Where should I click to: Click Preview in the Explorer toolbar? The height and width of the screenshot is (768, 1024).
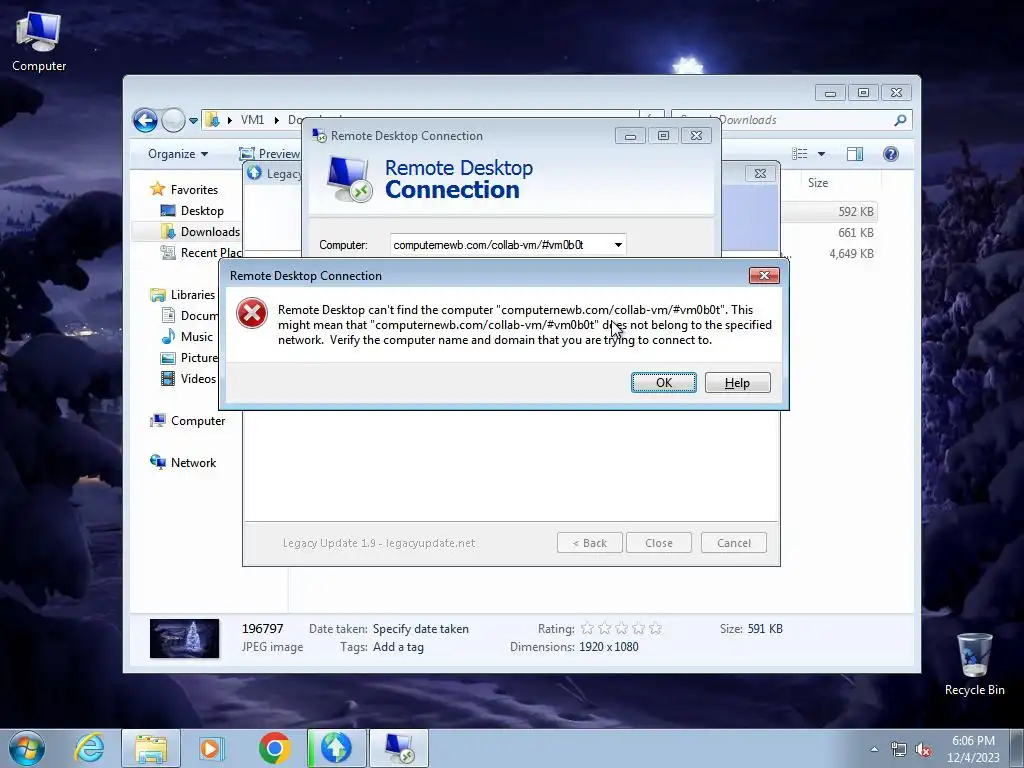270,154
